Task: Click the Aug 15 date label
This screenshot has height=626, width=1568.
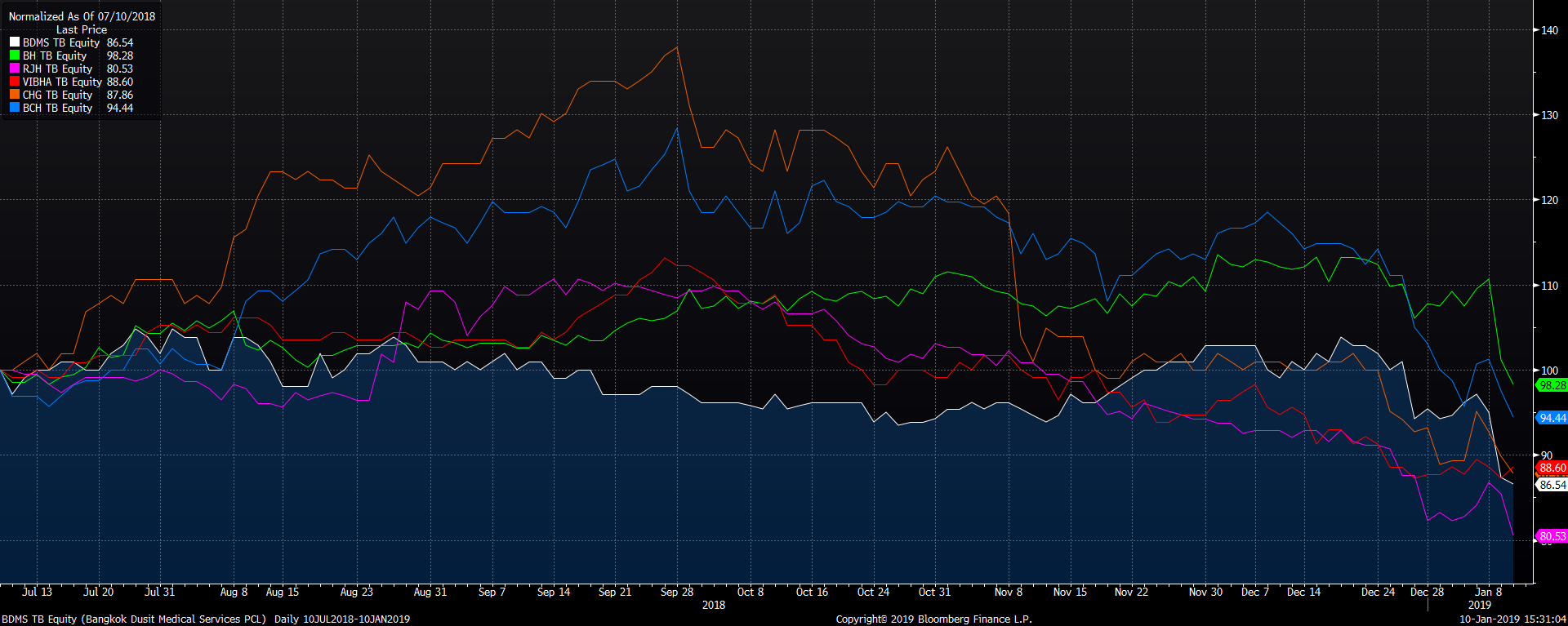Action: click(283, 592)
